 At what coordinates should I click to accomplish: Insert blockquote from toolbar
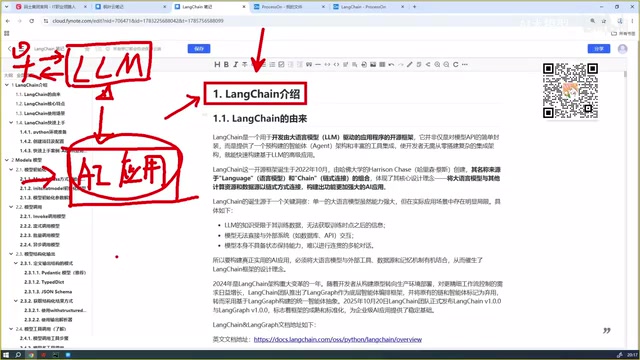pos(309,64)
